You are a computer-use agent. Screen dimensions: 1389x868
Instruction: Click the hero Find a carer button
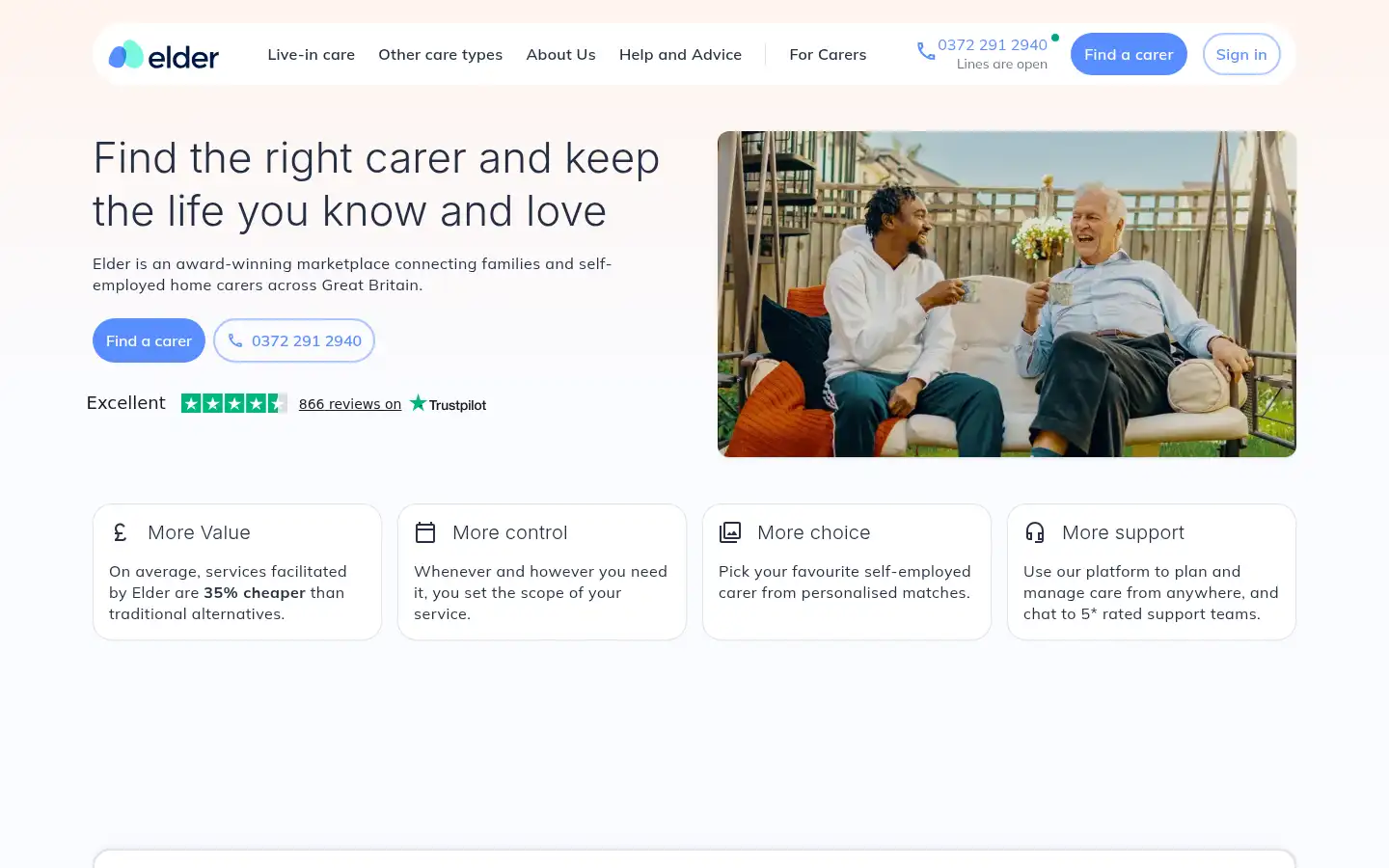coord(149,340)
